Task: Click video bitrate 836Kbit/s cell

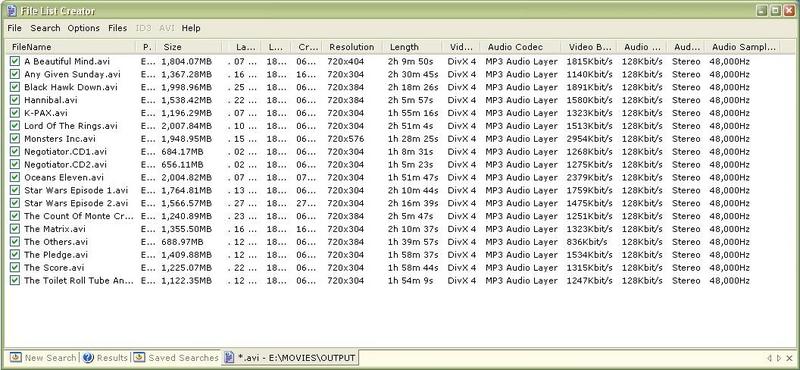Action: click(x=587, y=242)
